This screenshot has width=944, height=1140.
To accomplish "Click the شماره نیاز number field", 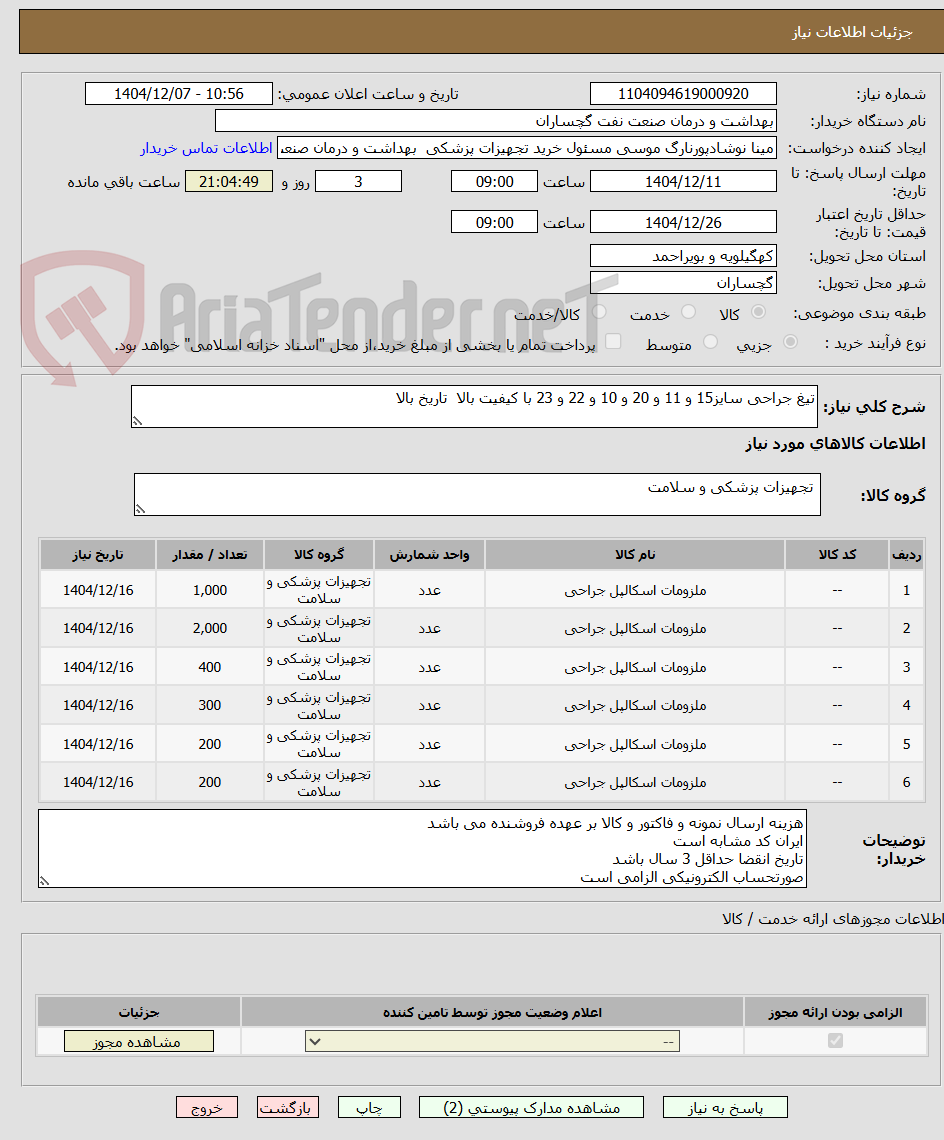I will point(683,94).
